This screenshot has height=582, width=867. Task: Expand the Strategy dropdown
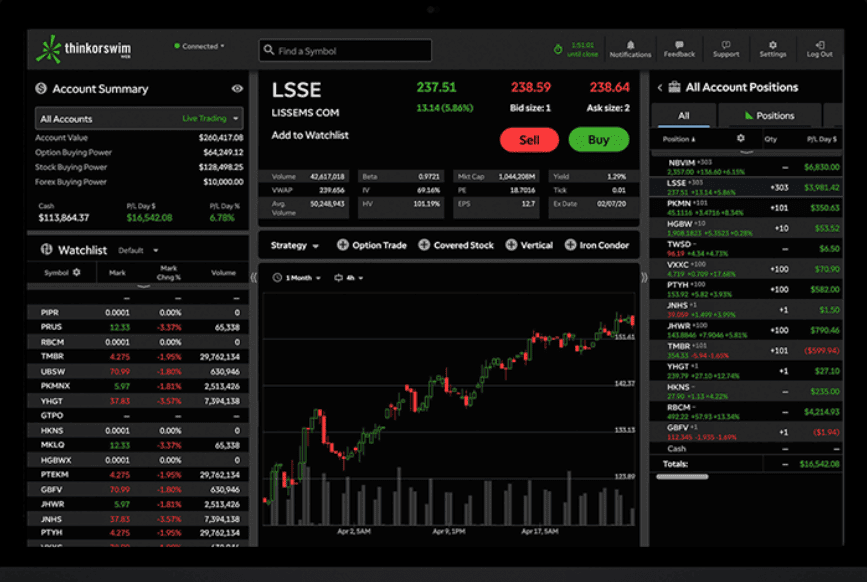294,244
